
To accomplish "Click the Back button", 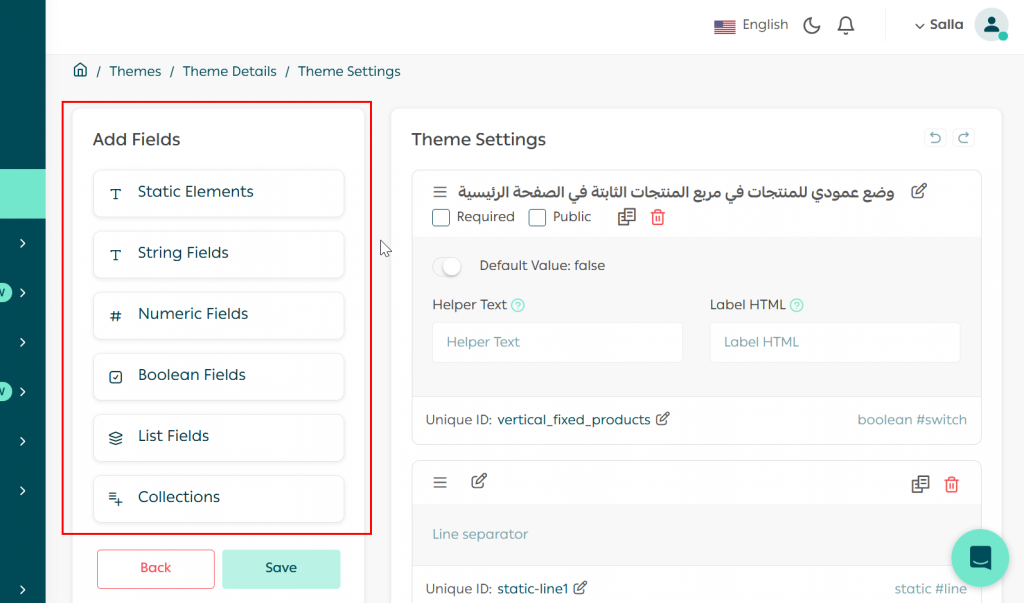I will point(155,568).
